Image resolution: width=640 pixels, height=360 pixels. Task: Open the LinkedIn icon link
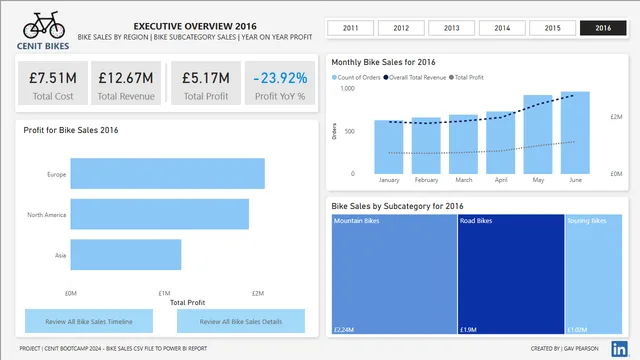coord(619,349)
